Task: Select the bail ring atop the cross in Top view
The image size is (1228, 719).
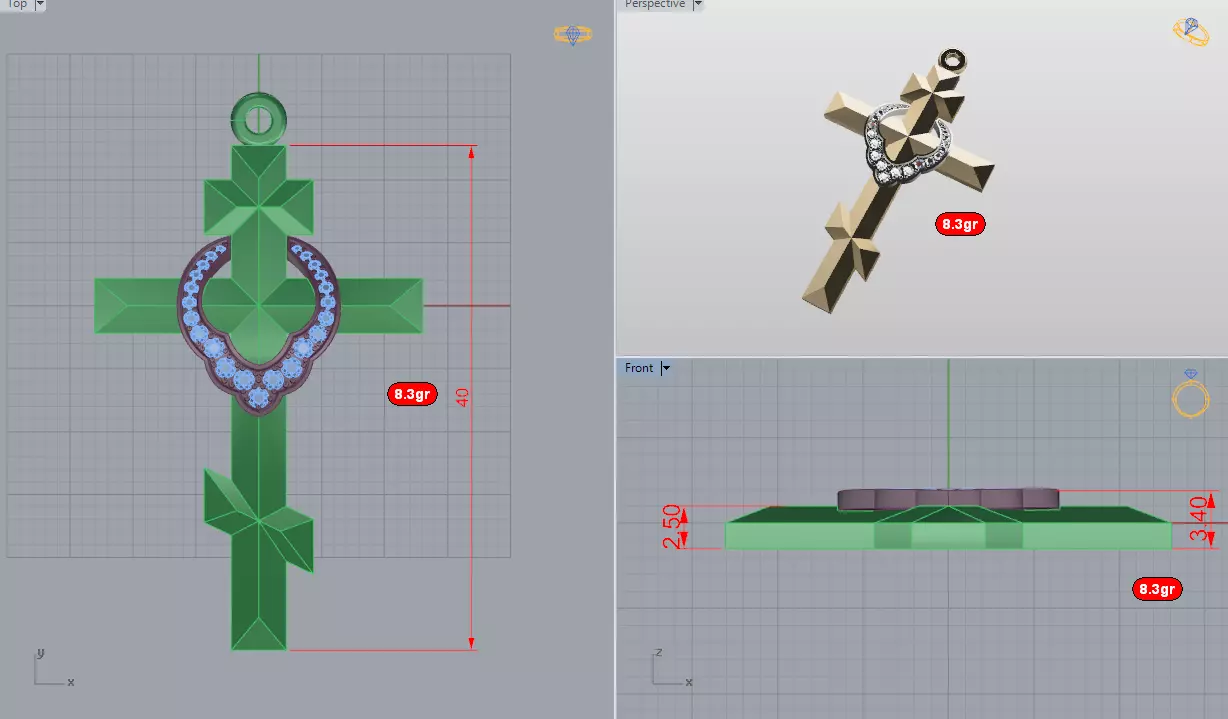Action: pos(259,119)
